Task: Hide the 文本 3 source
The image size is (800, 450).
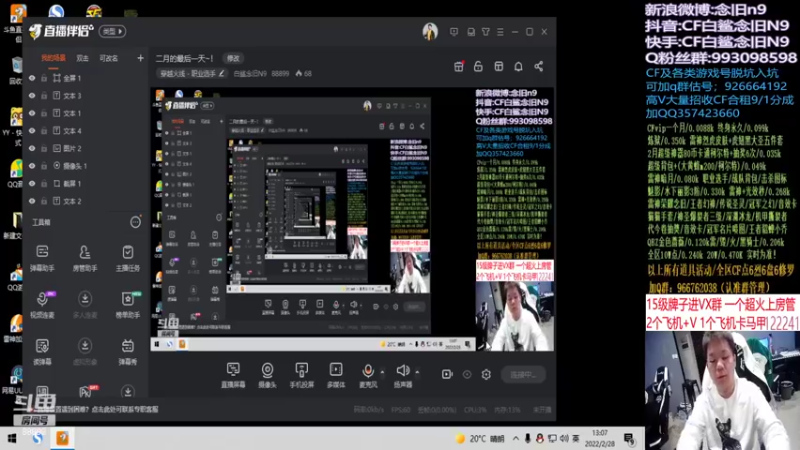Action: coord(32,95)
